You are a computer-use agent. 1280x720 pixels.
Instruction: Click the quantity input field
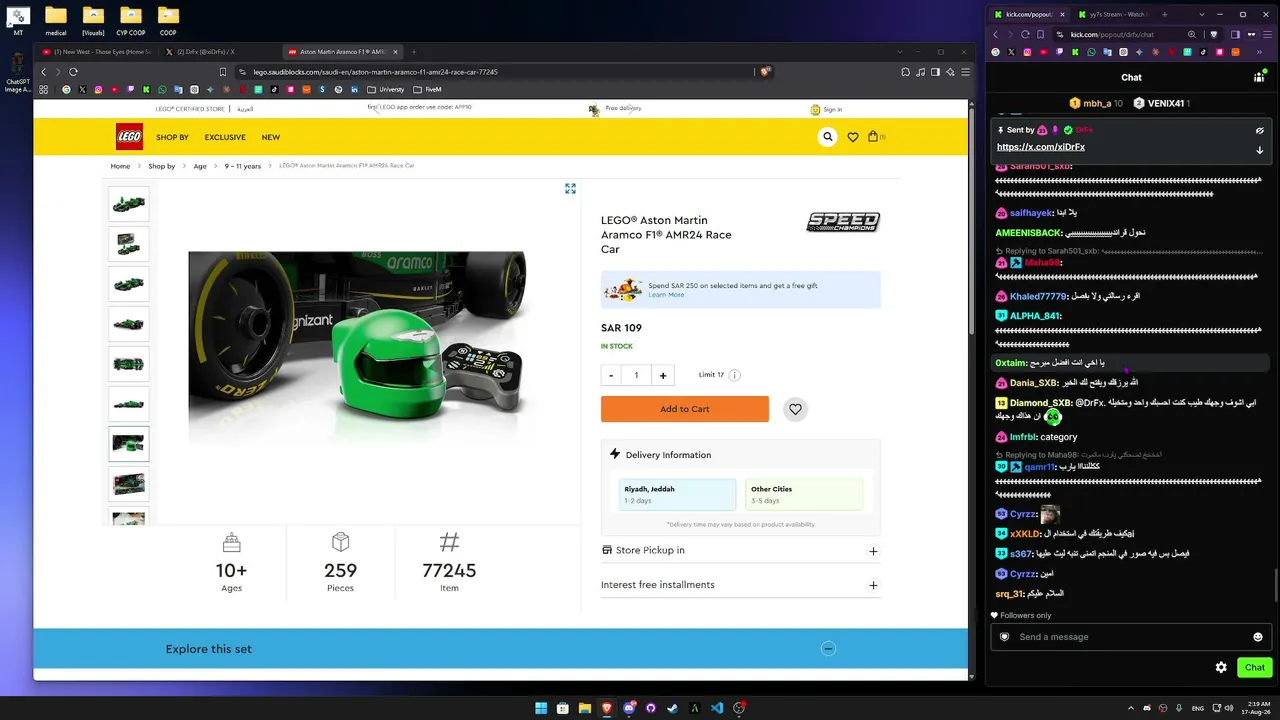click(636, 375)
